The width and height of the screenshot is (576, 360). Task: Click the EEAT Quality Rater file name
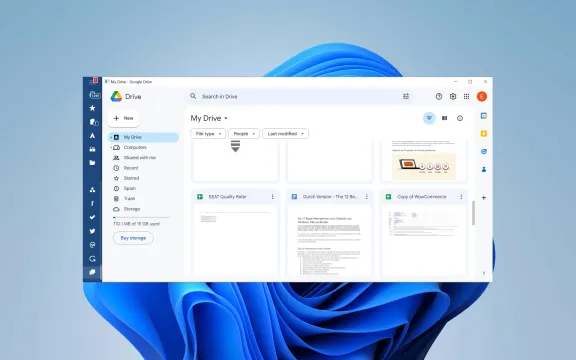coord(228,197)
